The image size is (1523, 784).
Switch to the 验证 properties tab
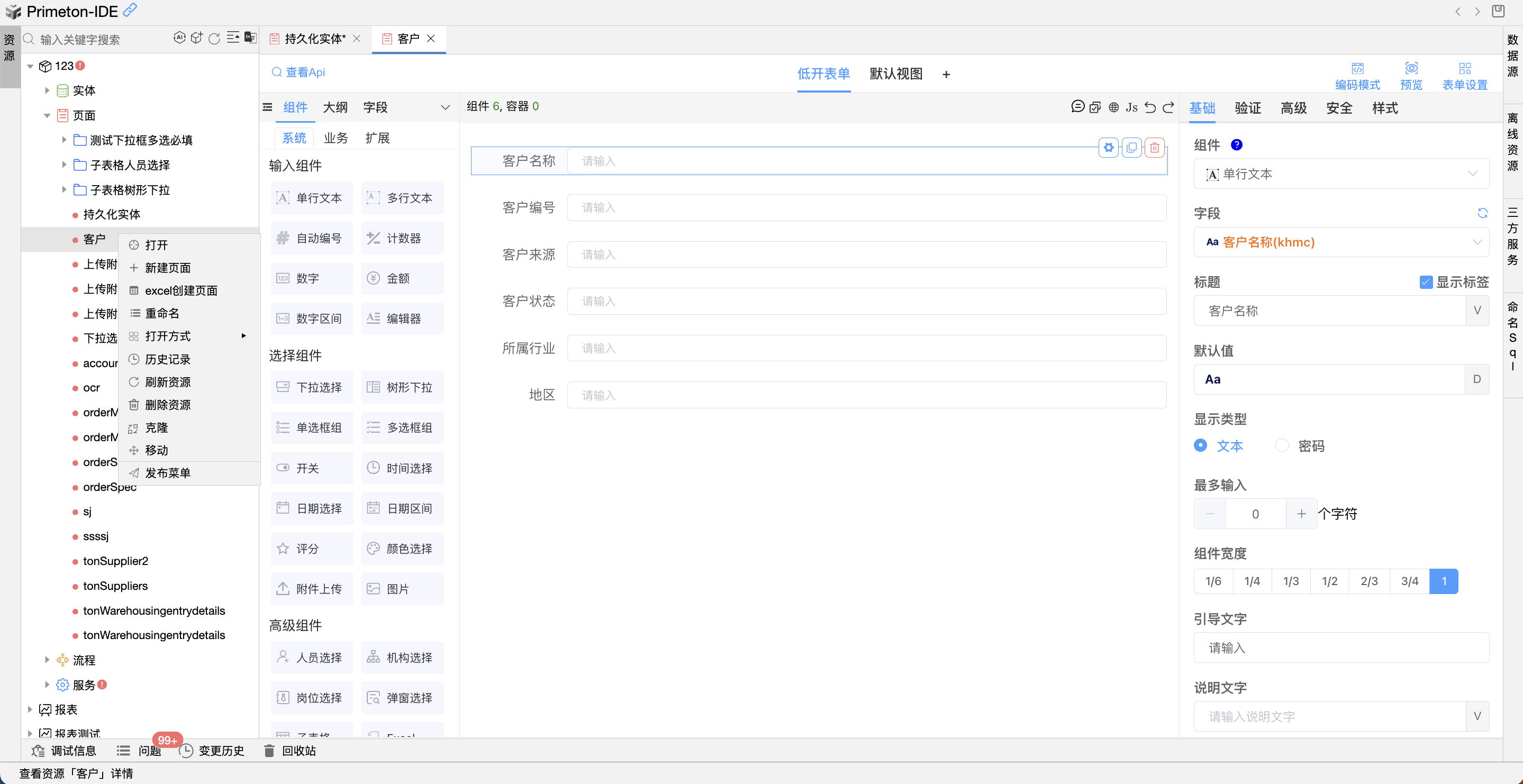coord(1247,108)
